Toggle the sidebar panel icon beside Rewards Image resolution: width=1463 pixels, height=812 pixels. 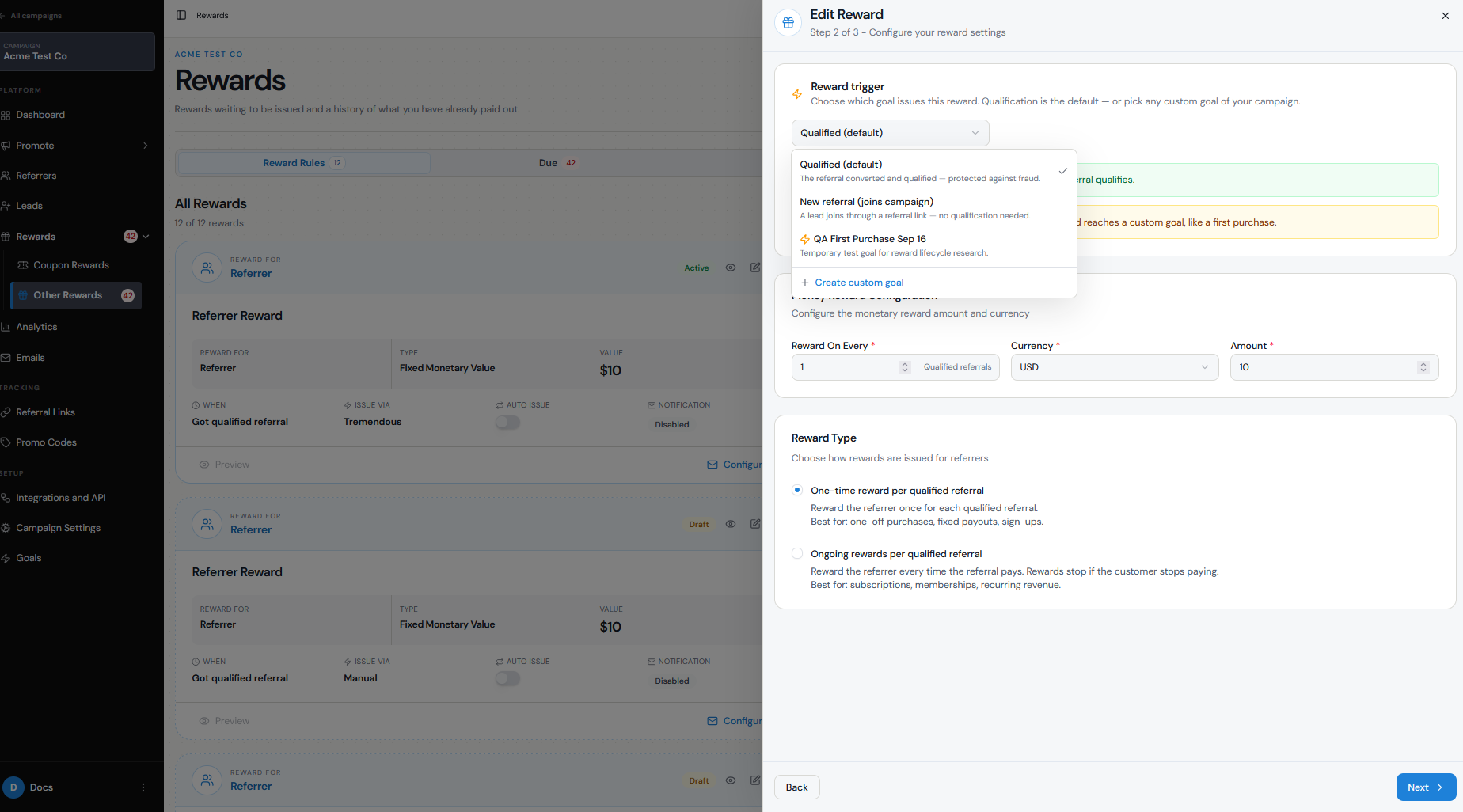pyautogui.click(x=181, y=15)
